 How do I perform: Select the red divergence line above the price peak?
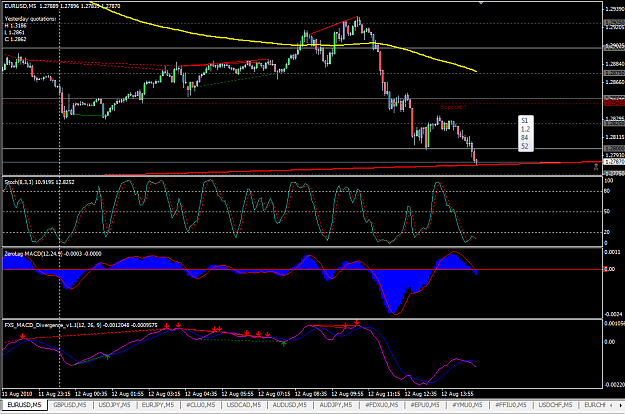point(334,25)
